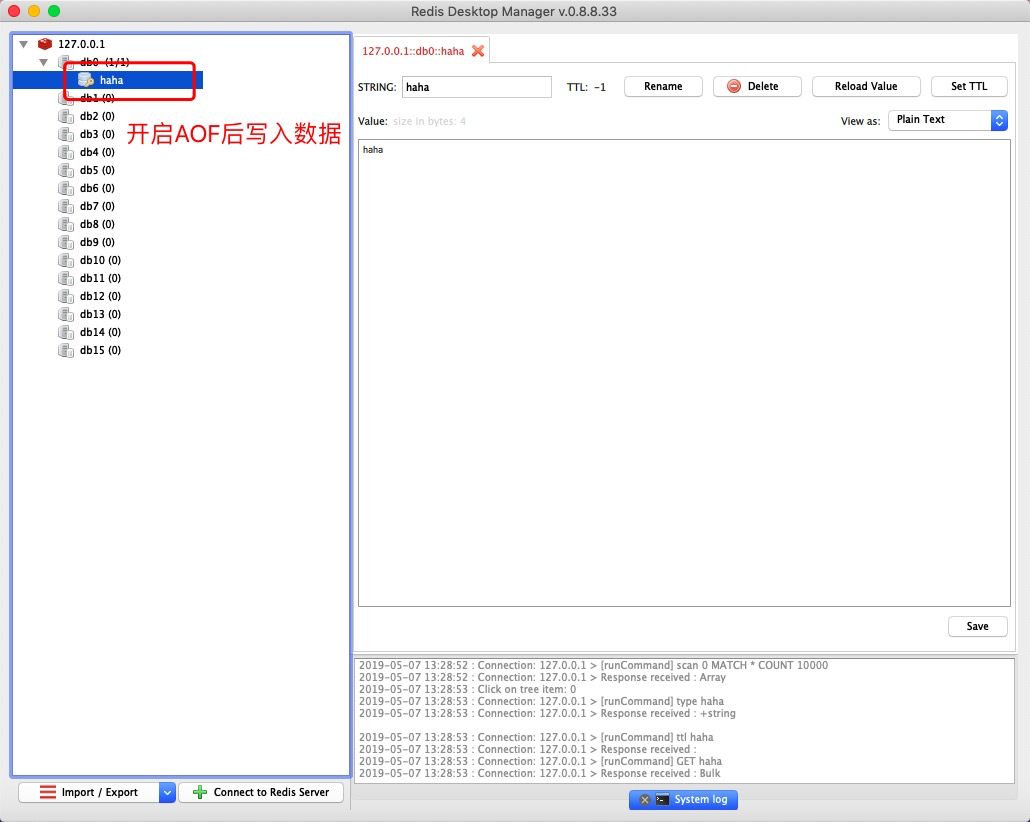Click the db7 database icon

tap(66, 206)
